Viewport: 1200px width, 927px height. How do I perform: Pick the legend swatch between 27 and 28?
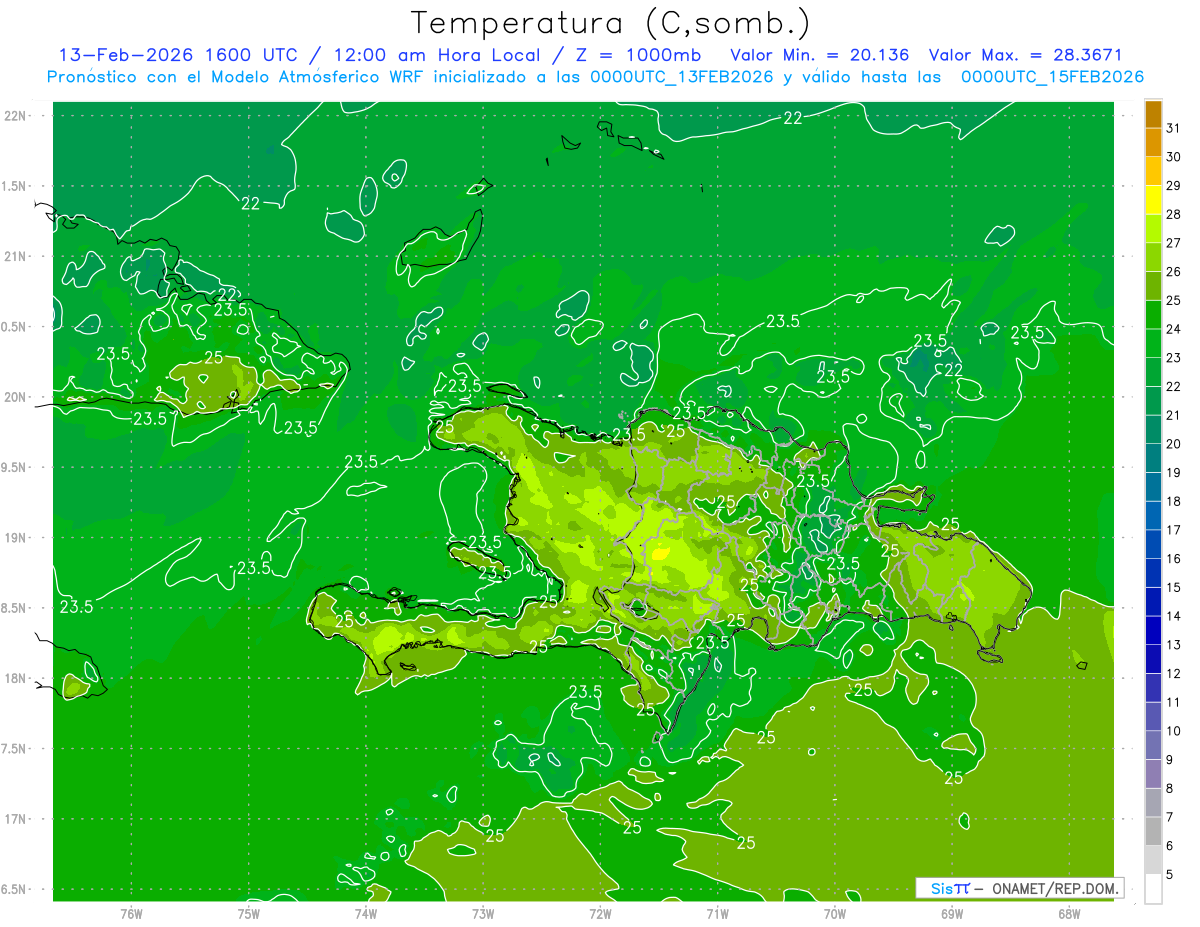tap(1153, 229)
